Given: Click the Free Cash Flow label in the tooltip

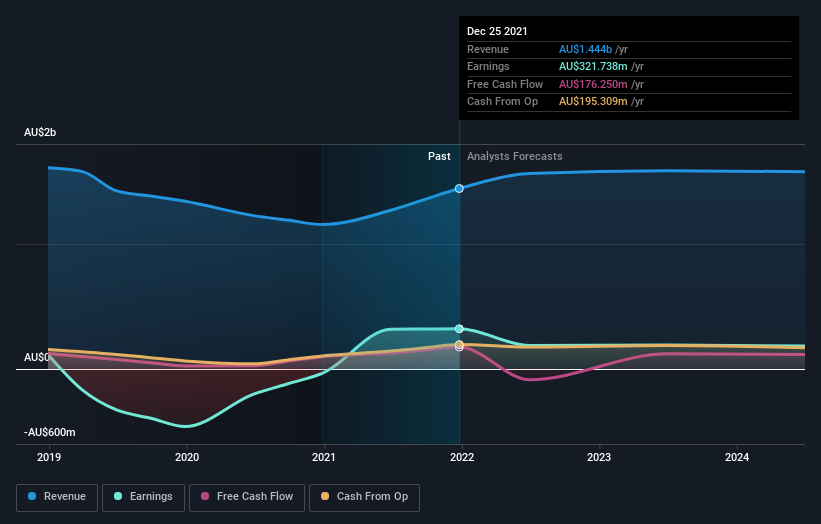Looking at the screenshot, I should coord(505,84).
